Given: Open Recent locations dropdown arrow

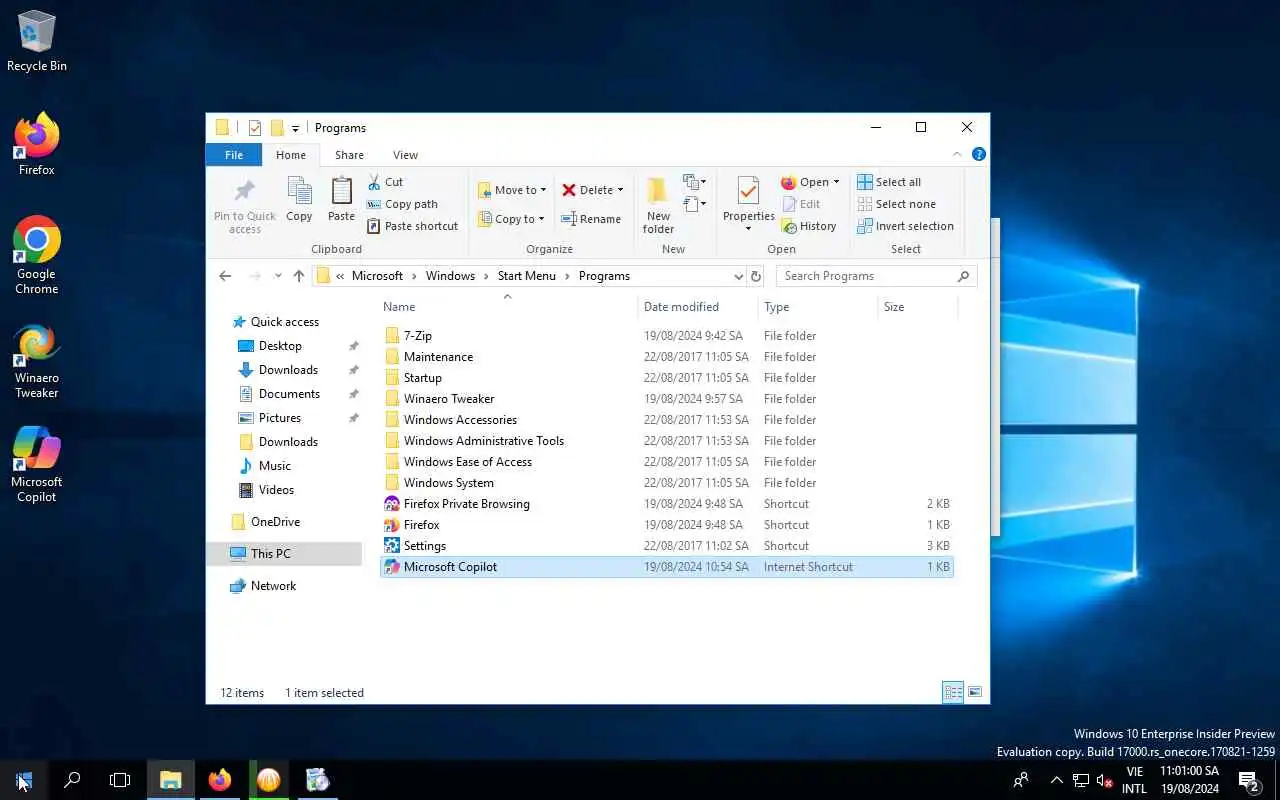Looking at the screenshot, I should click(x=277, y=276).
